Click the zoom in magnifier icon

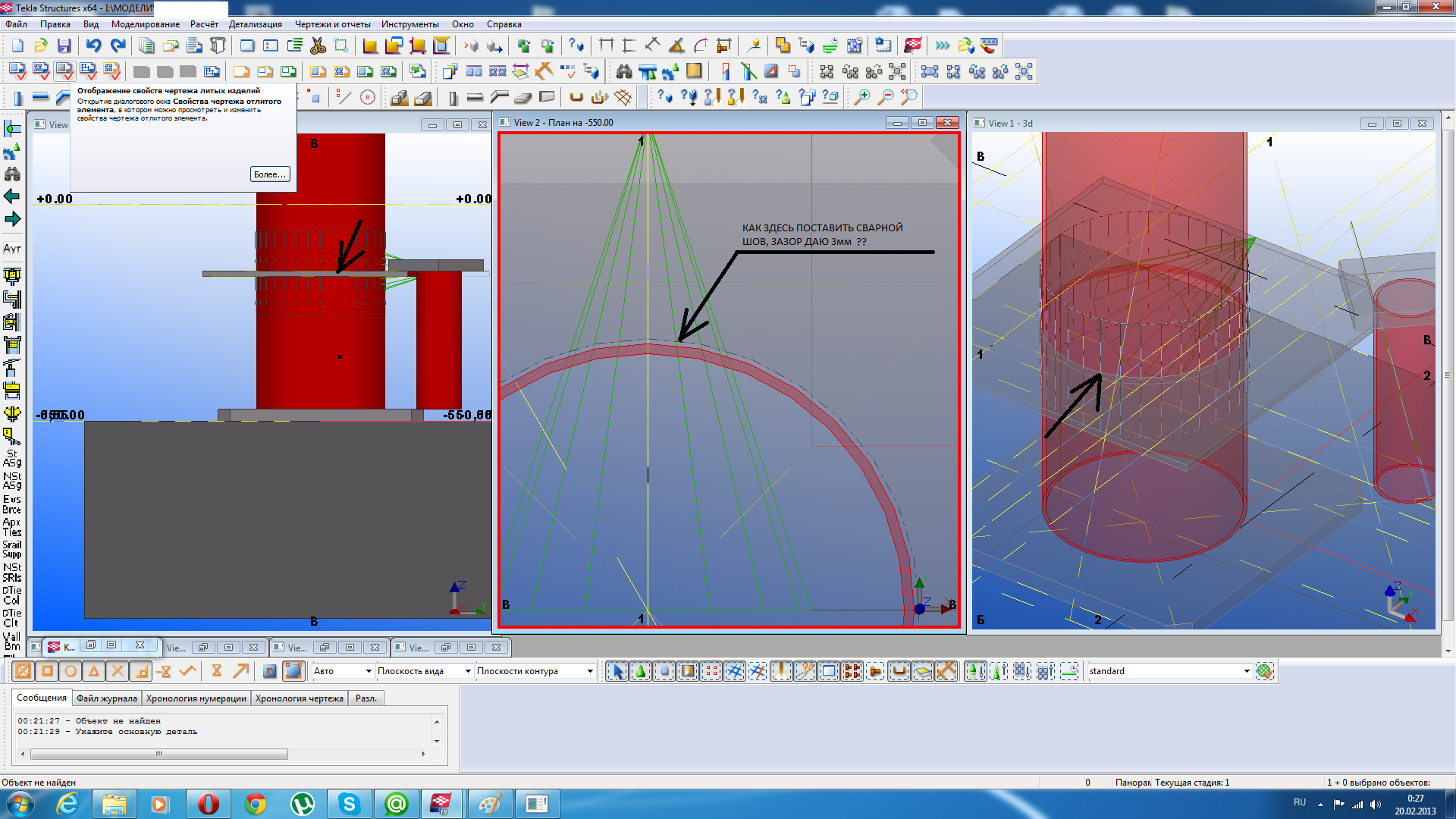point(862,97)
